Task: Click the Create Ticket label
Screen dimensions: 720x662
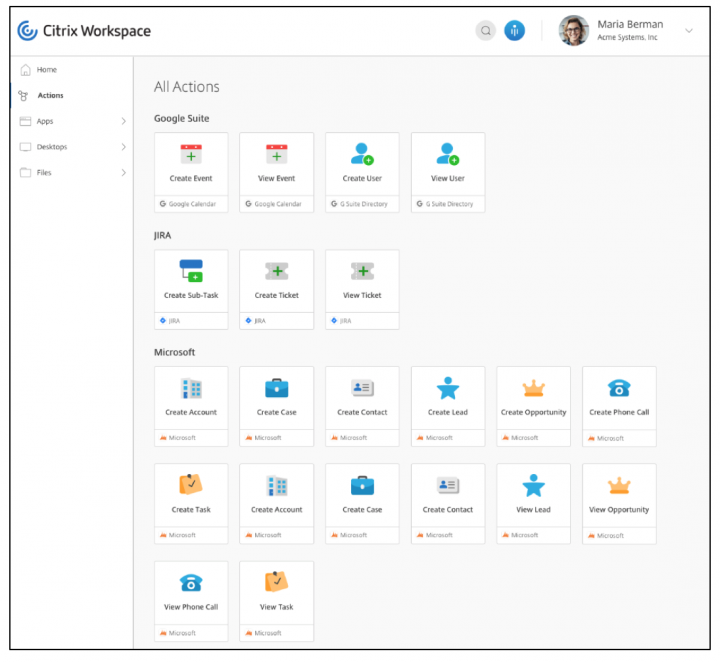Action: click(276, 295)
